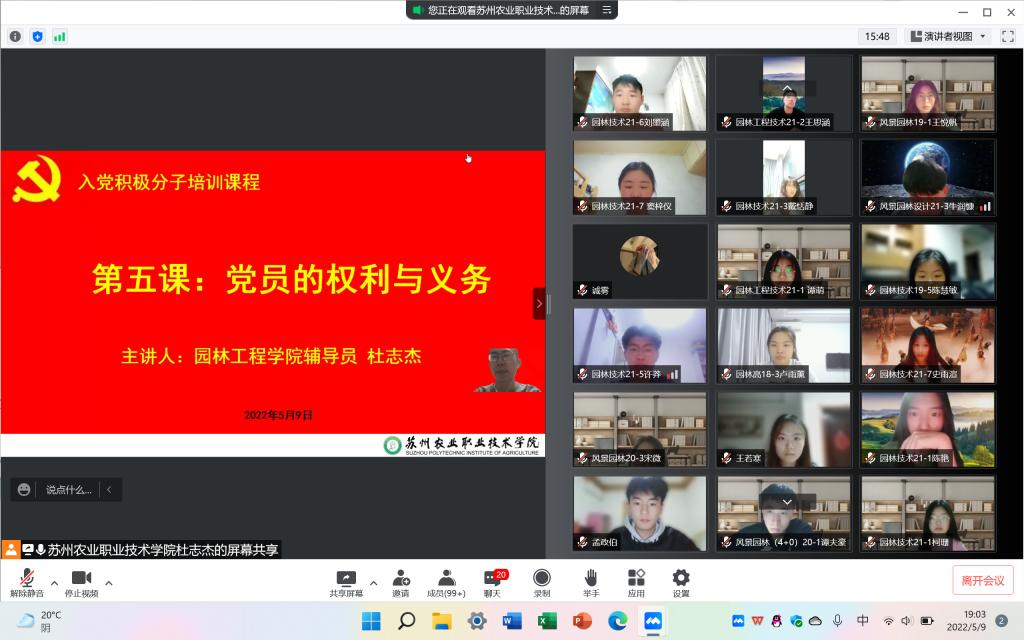Collapse the participant gallery side arrow
Screen dimensions: 1024x640
click(x=539, y=304)
